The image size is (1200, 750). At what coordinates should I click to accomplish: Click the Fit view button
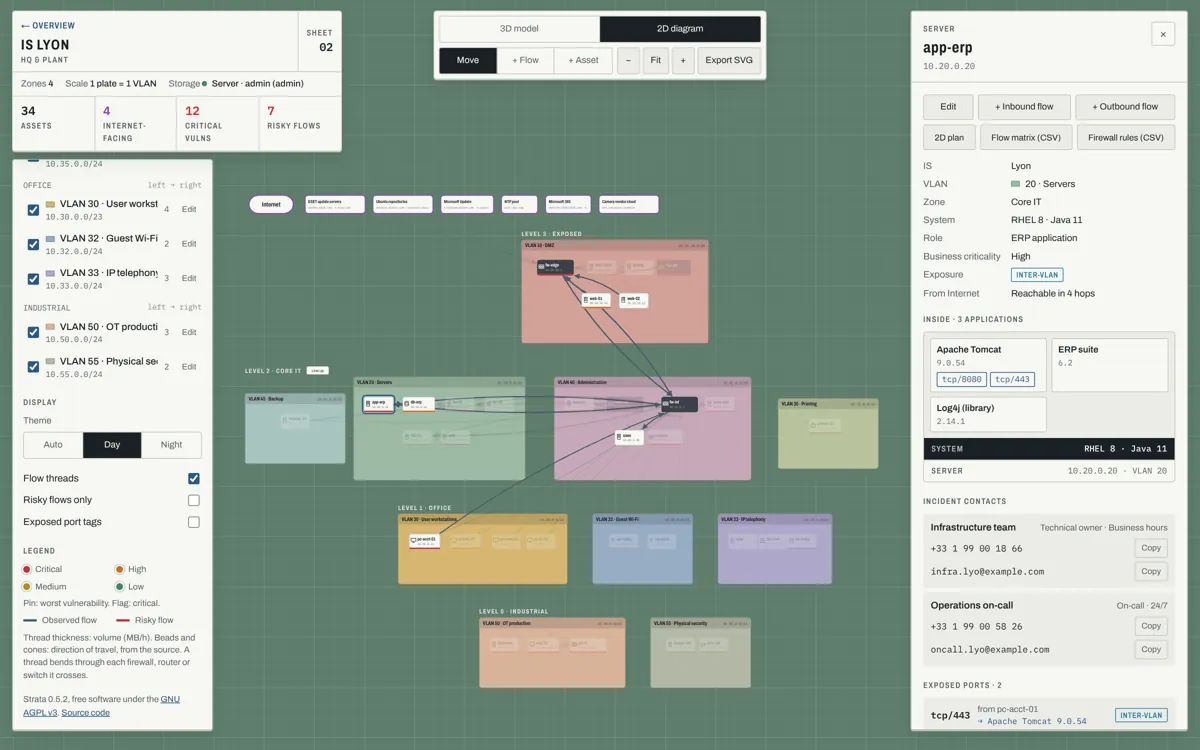(655, 60)
